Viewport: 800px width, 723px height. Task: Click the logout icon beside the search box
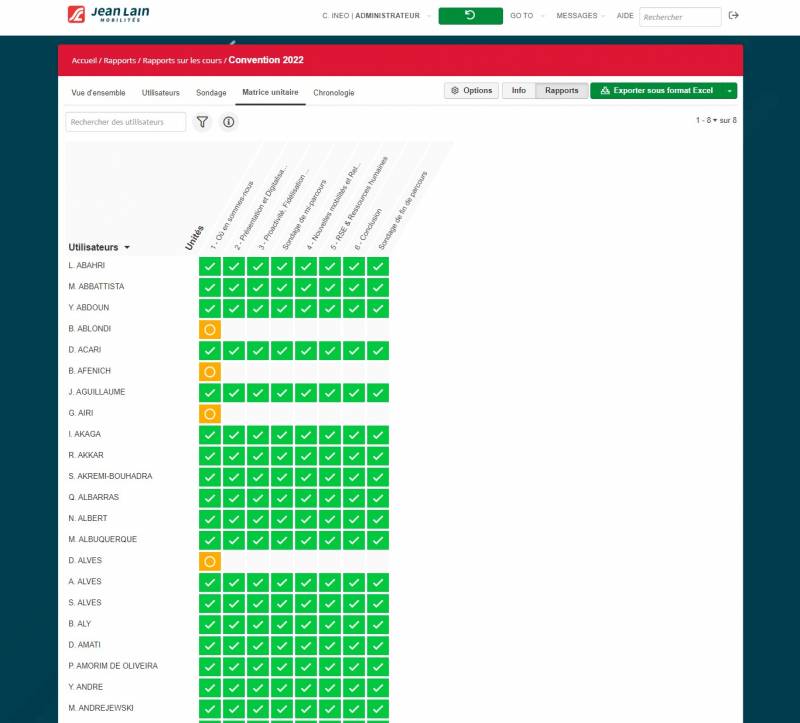pyautogui.click(x=734, y=16)
